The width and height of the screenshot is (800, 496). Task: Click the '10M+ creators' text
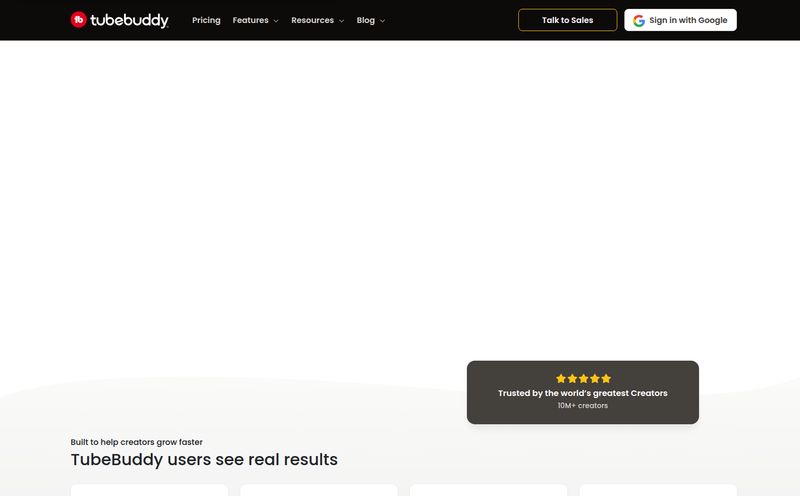point(583,406)
